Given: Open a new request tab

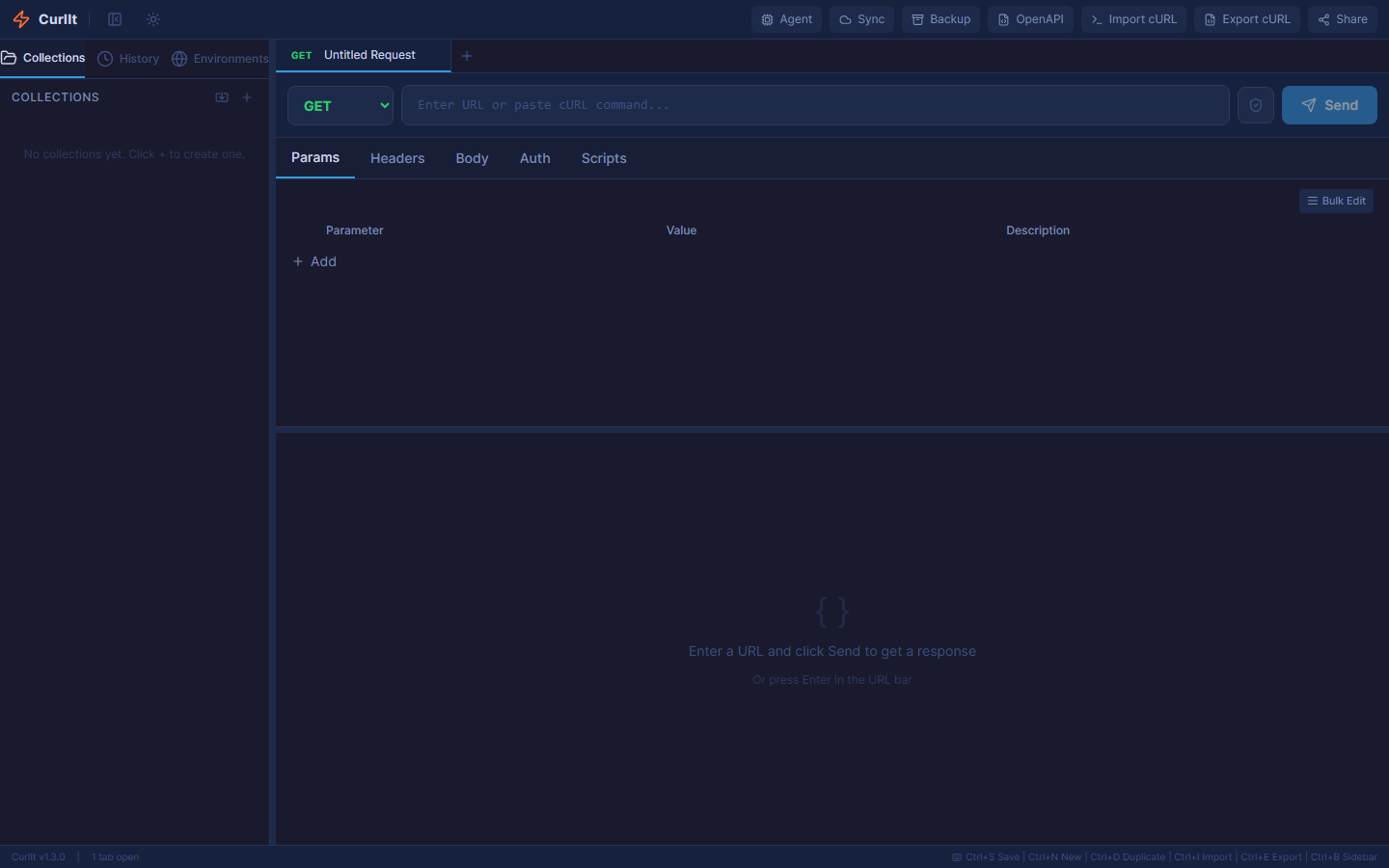Looking at the screenshot, I should (x=467, y=56).
